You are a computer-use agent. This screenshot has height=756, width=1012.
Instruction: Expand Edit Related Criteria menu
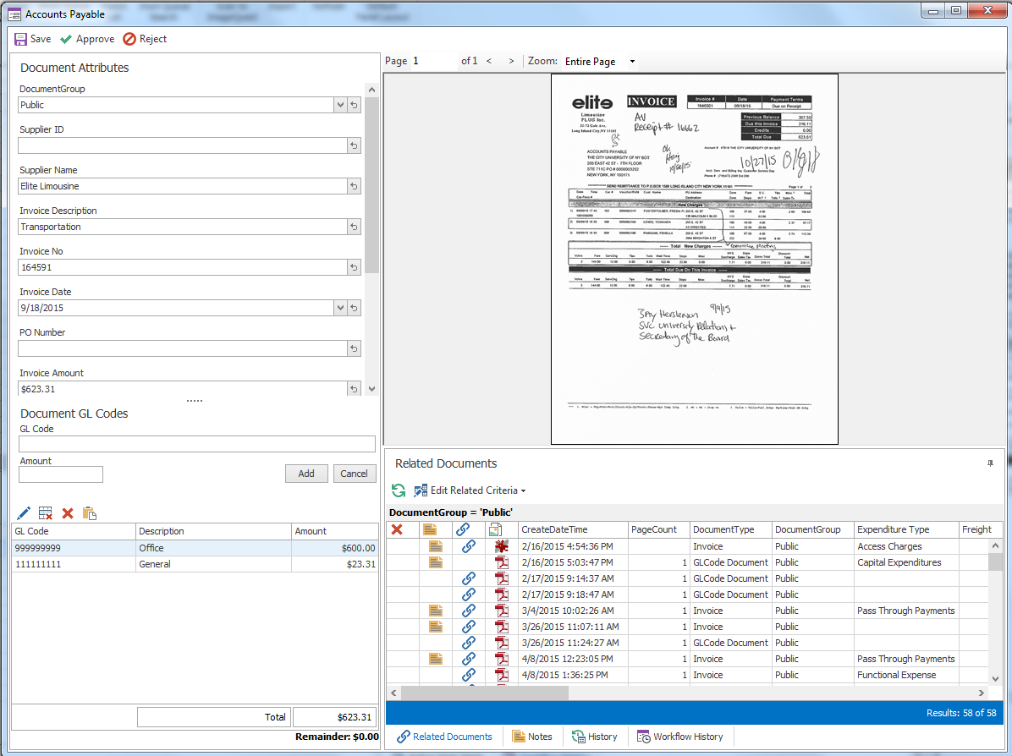pos(469,491)
